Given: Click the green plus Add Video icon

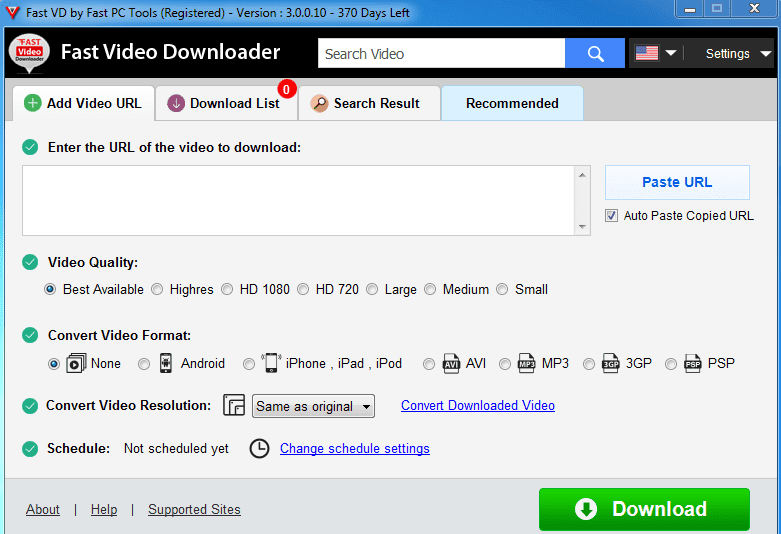Looking at the screenshot, I should click(32, 103).
